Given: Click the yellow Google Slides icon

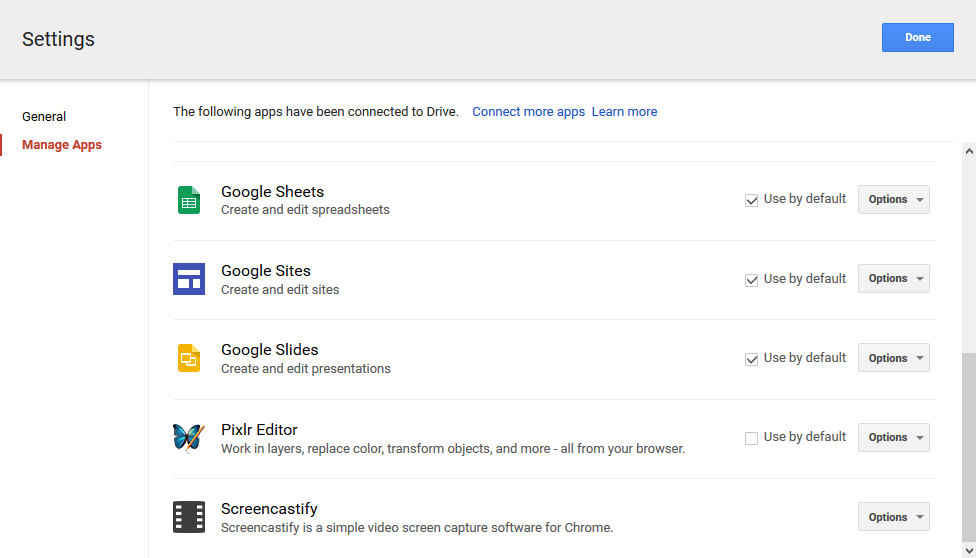Looking at the screenshot, I should [189, 358].
